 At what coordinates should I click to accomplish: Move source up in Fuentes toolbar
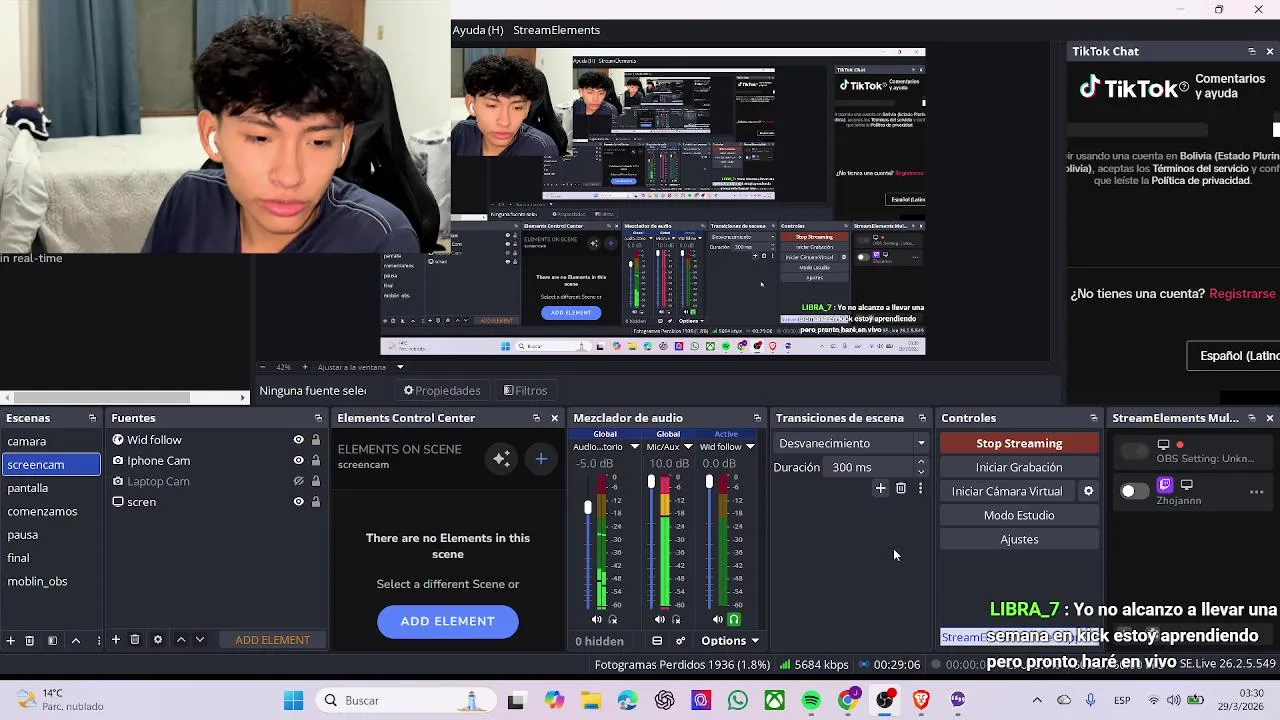tap(181, 640)
